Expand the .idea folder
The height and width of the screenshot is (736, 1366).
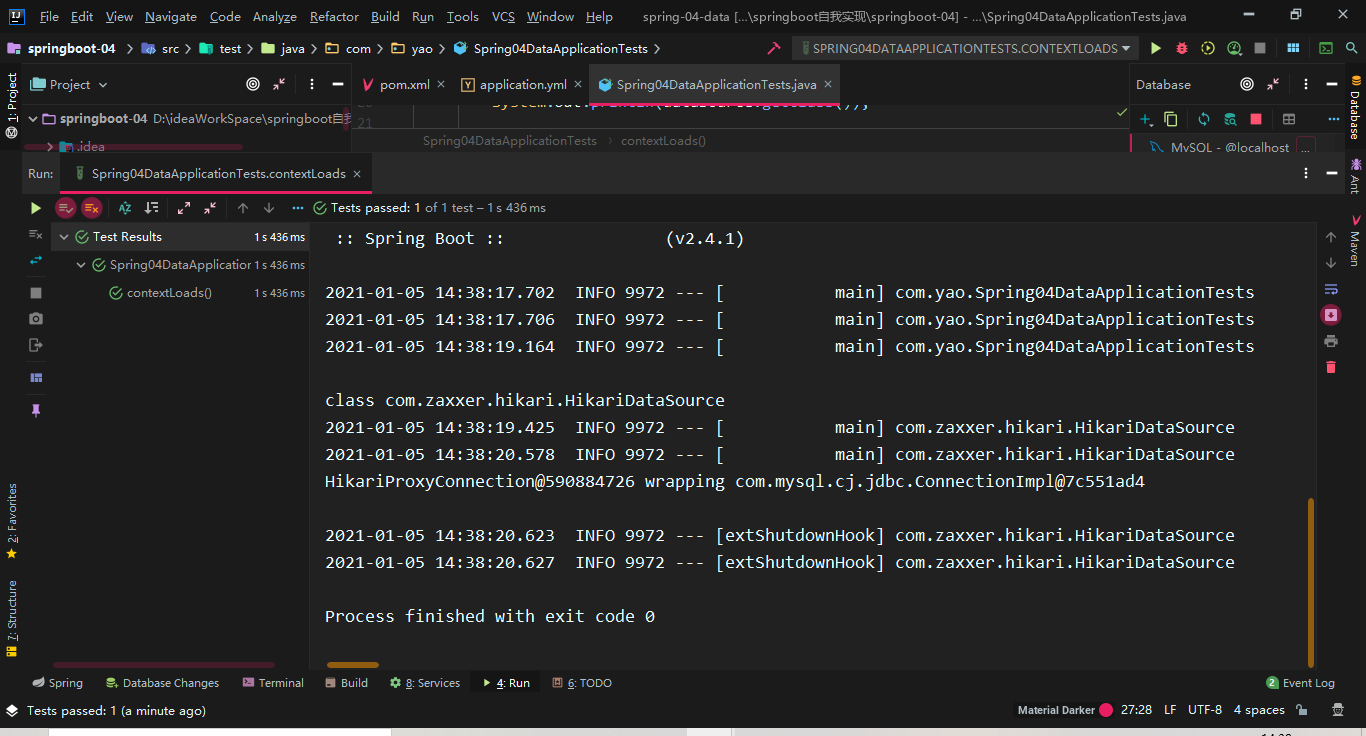pos(50,147)
